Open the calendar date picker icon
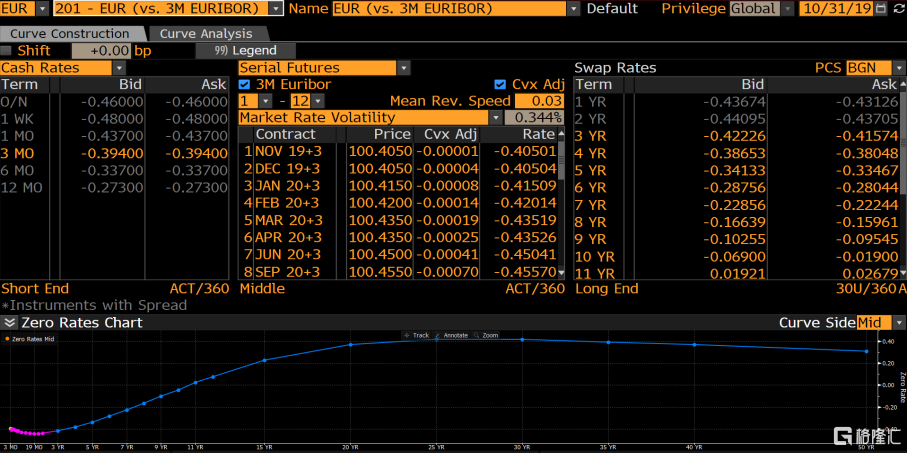 coord(881,8)
